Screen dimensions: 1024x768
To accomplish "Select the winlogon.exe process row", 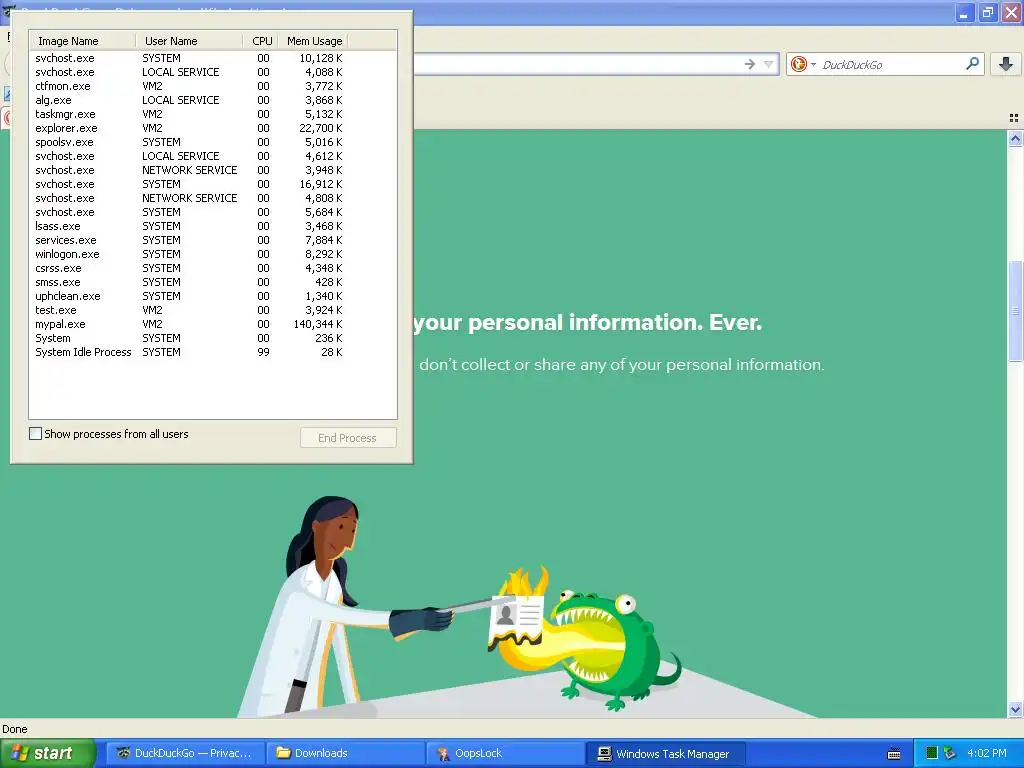I will pos(189,254).
